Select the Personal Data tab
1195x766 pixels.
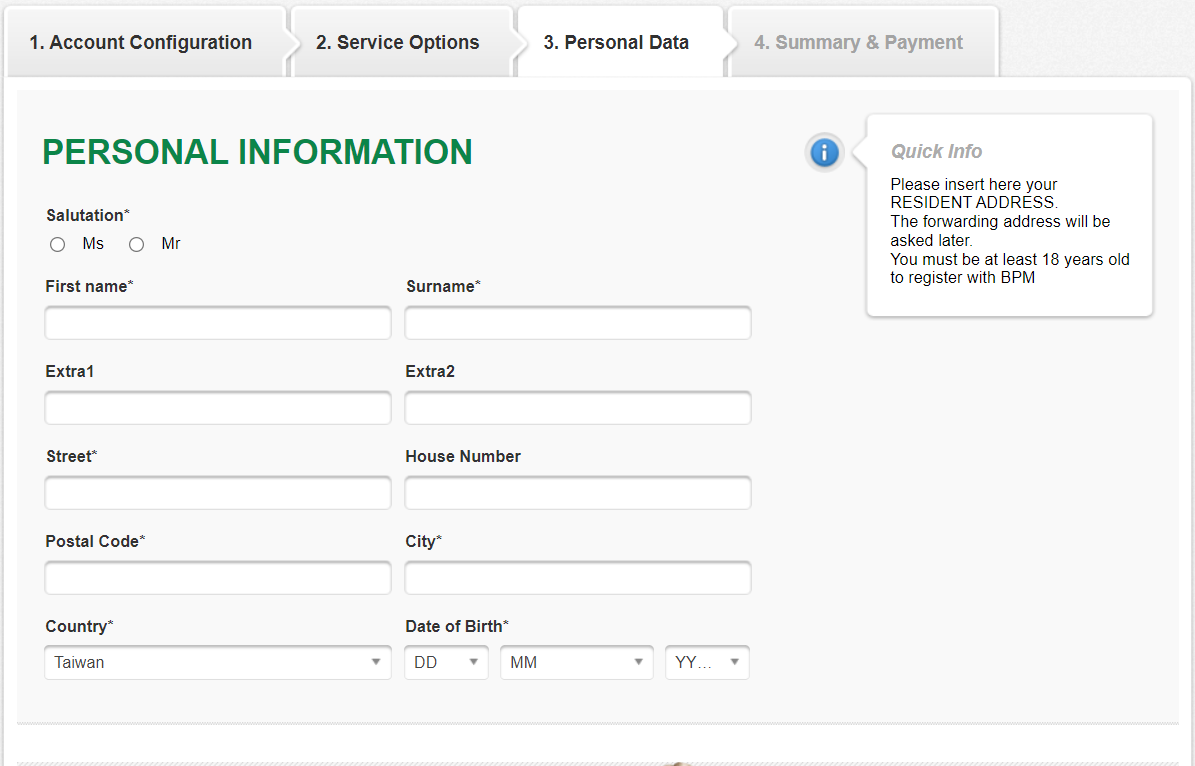click(x=616, y=43)
